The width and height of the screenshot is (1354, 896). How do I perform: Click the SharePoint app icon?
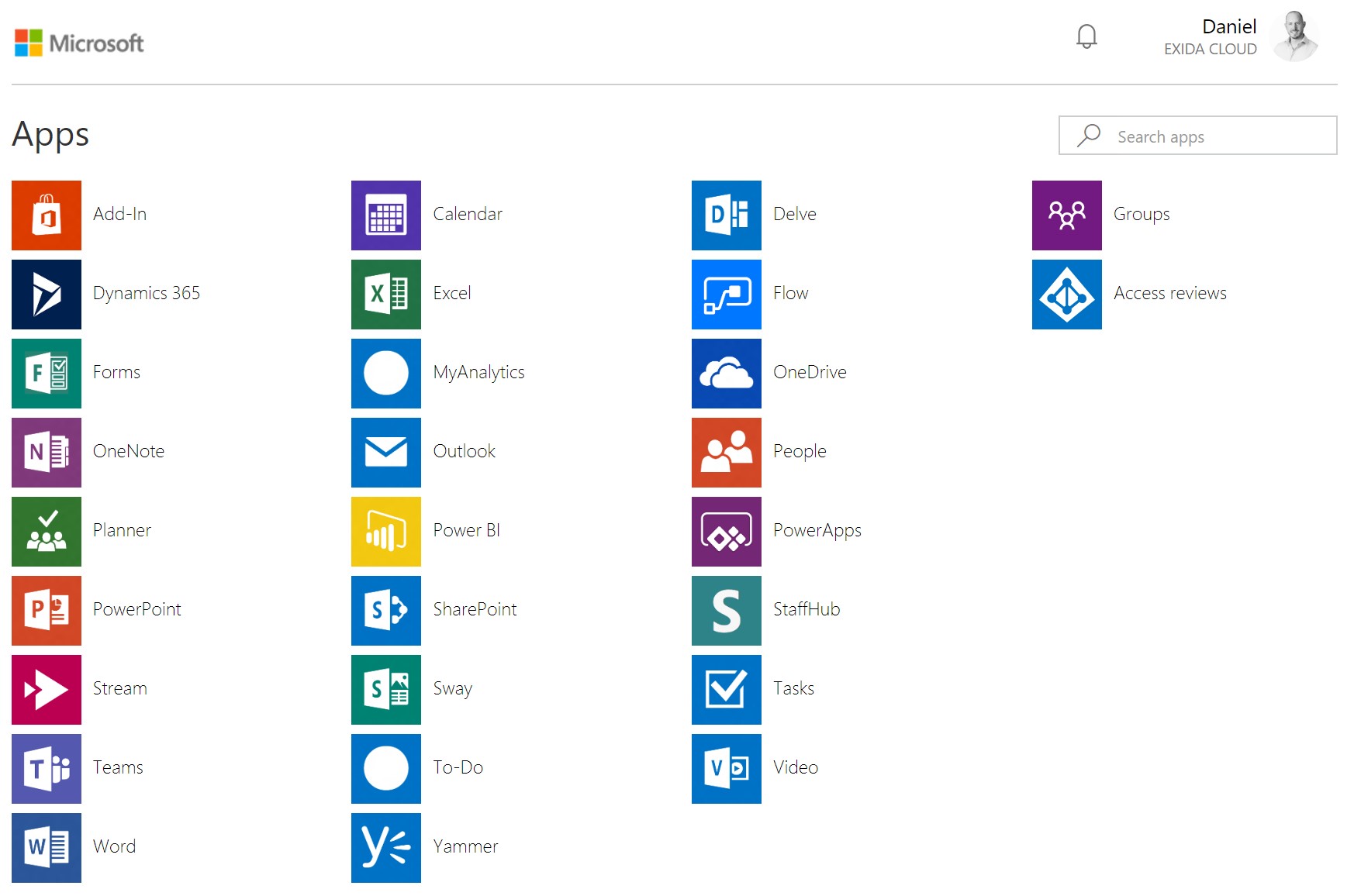coord(385,611)
